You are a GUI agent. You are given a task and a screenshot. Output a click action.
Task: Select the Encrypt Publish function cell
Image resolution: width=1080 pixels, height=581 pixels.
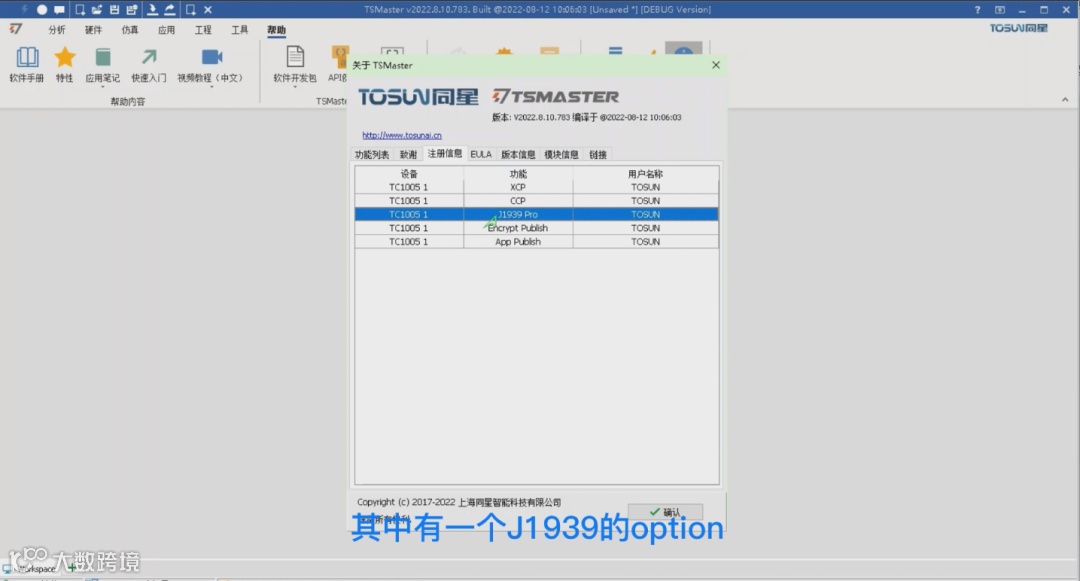(x=518, y=228)
